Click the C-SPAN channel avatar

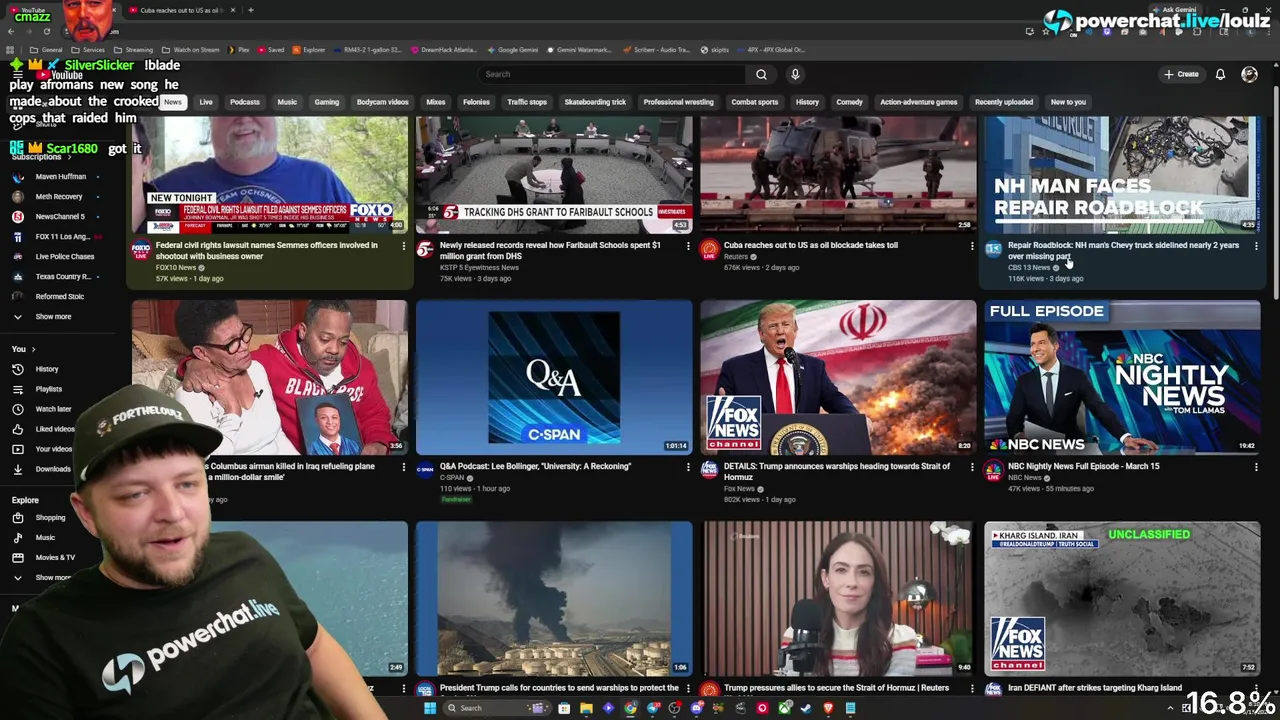[x=425, y=470]
